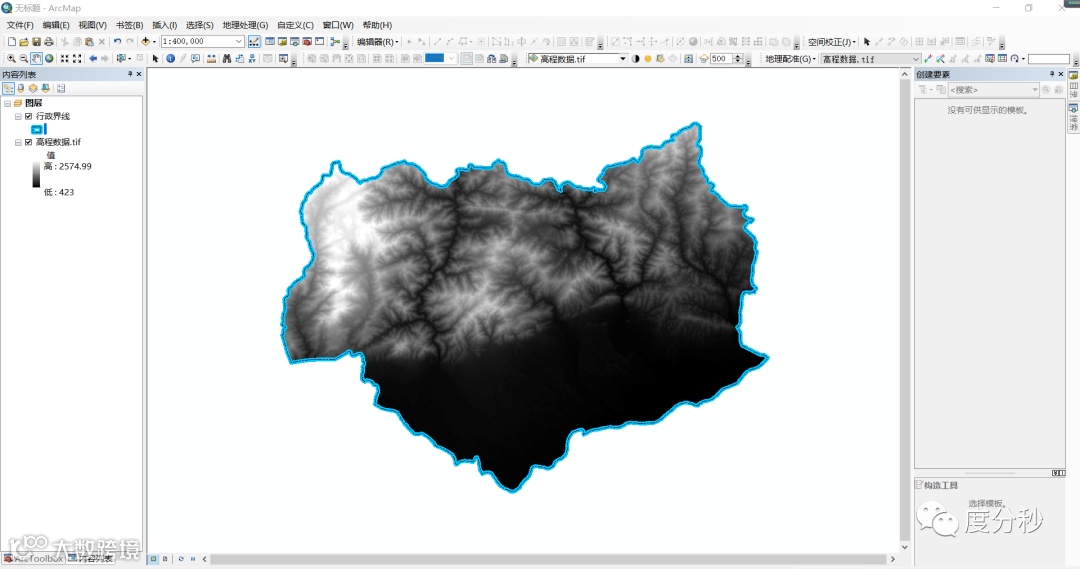The height and width of the screenshot is (569, 1080).
Task: Switch to List By Drawing Order
Action: coord(8,88)
